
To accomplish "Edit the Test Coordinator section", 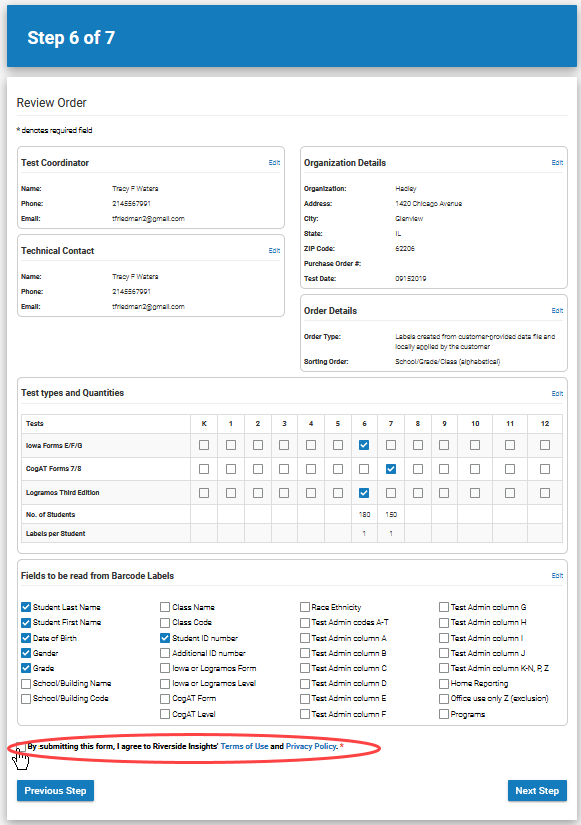I will pyautogui.click(x=274, y=163).
